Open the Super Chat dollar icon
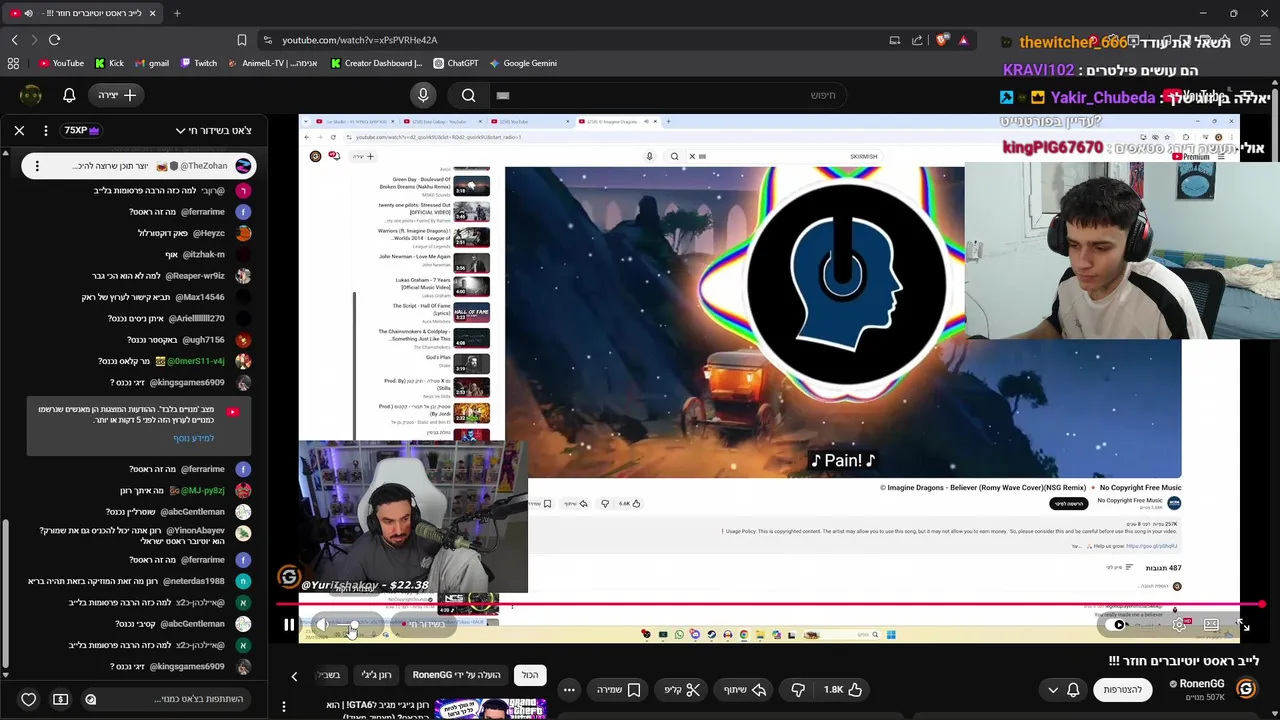This screenshot has height=720, width=1280. (60, 699)
